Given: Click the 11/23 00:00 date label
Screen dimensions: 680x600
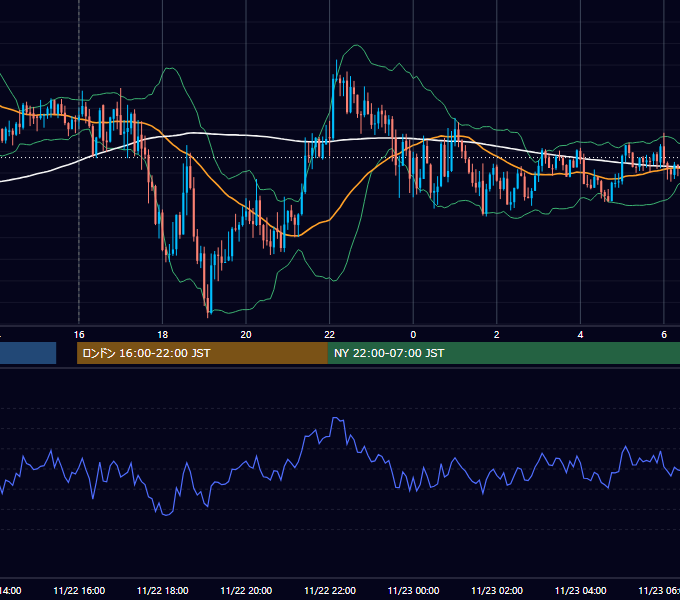Looking at the screenshot, I should (413, 590).
